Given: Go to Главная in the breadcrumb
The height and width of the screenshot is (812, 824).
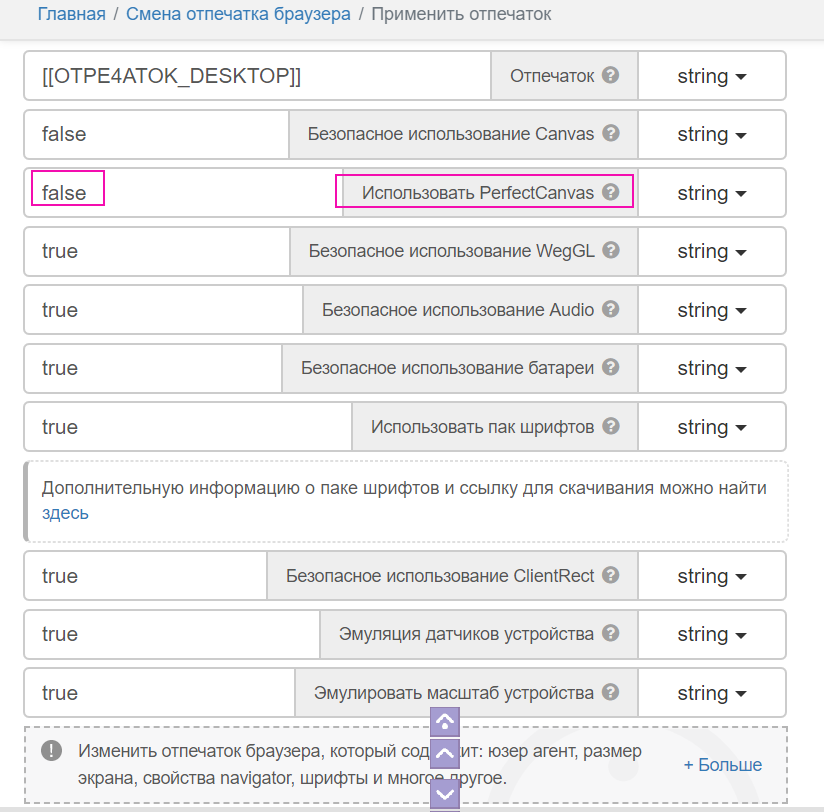Looking at the screenshot, I should point(71,14).
